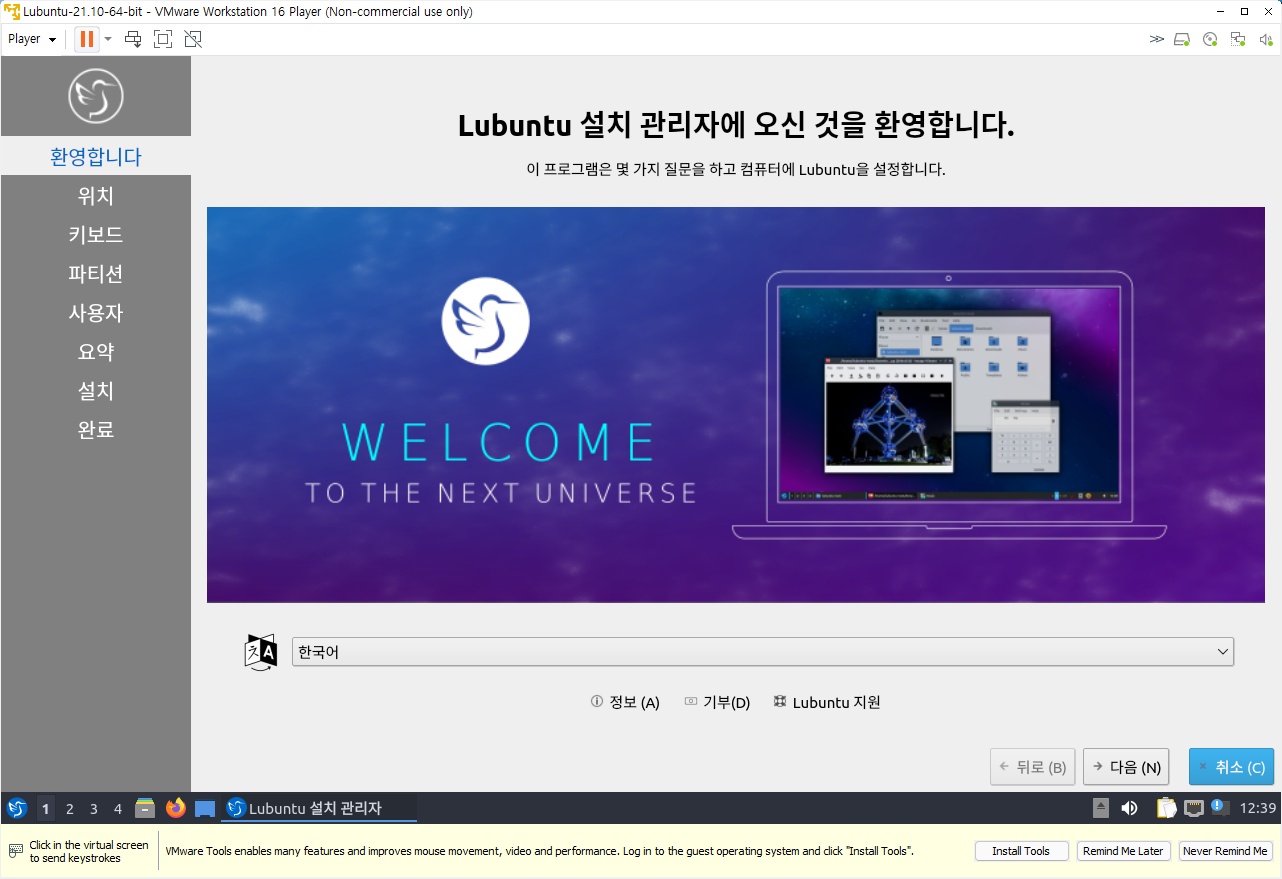The width and height of the screenshot is (1282, 879).
Task: Expand the VMware device toolbar chevron
Action: 1157,39
